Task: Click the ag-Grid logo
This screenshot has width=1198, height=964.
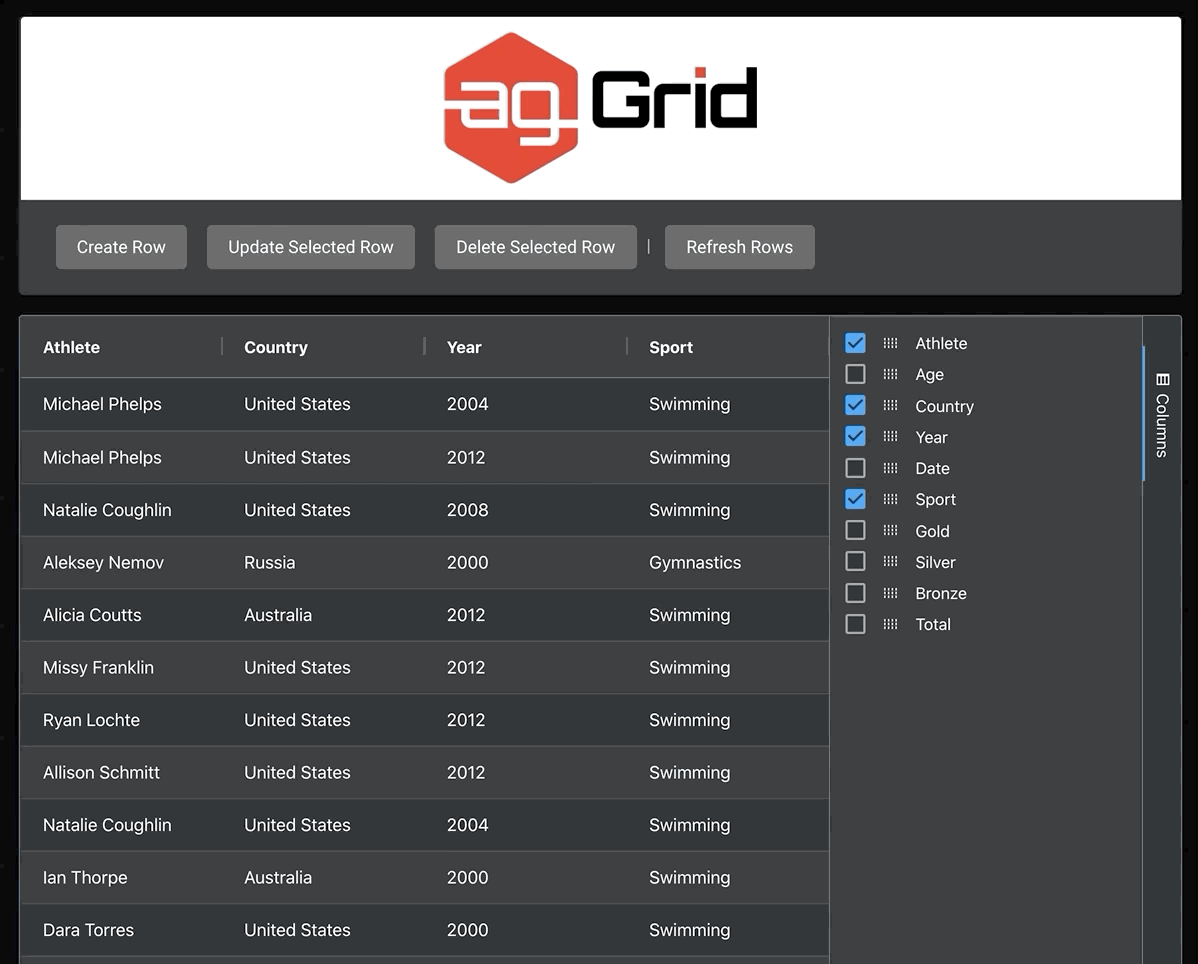Action: 601,108
